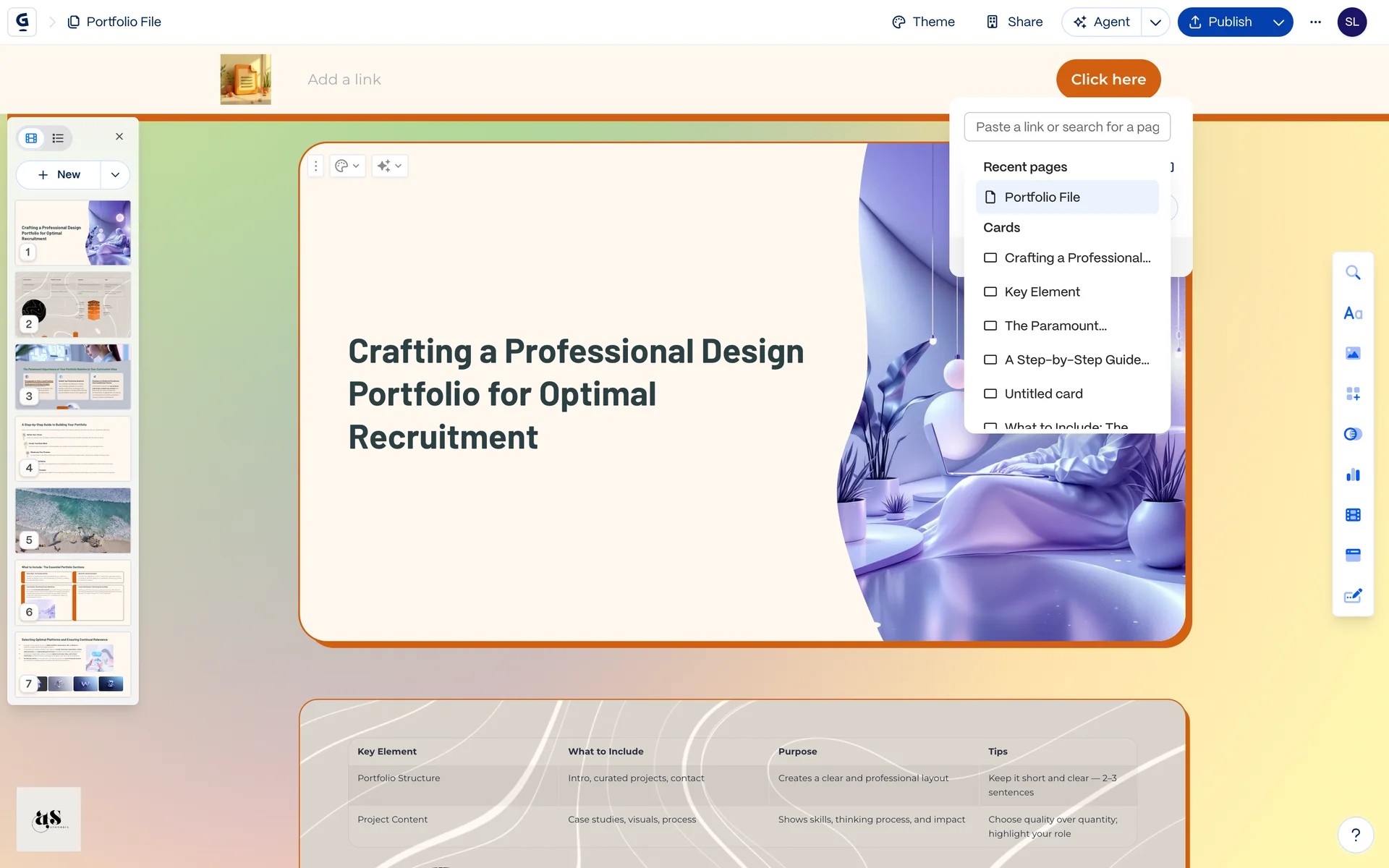The width and height of the screenshot is (1389, 868).
Task: Open the charts tool in sidebar
Action: point(1353,475)
